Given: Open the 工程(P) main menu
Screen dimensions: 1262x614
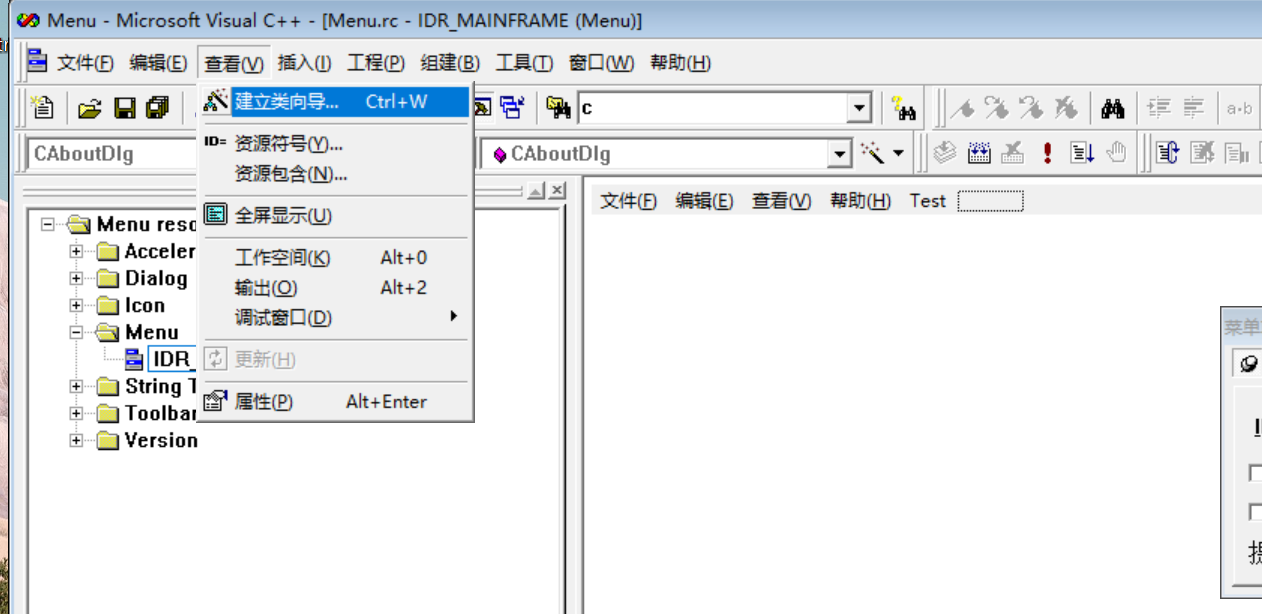Looking at the screenshot, I should pyautogui.click(x=376, y=63).
